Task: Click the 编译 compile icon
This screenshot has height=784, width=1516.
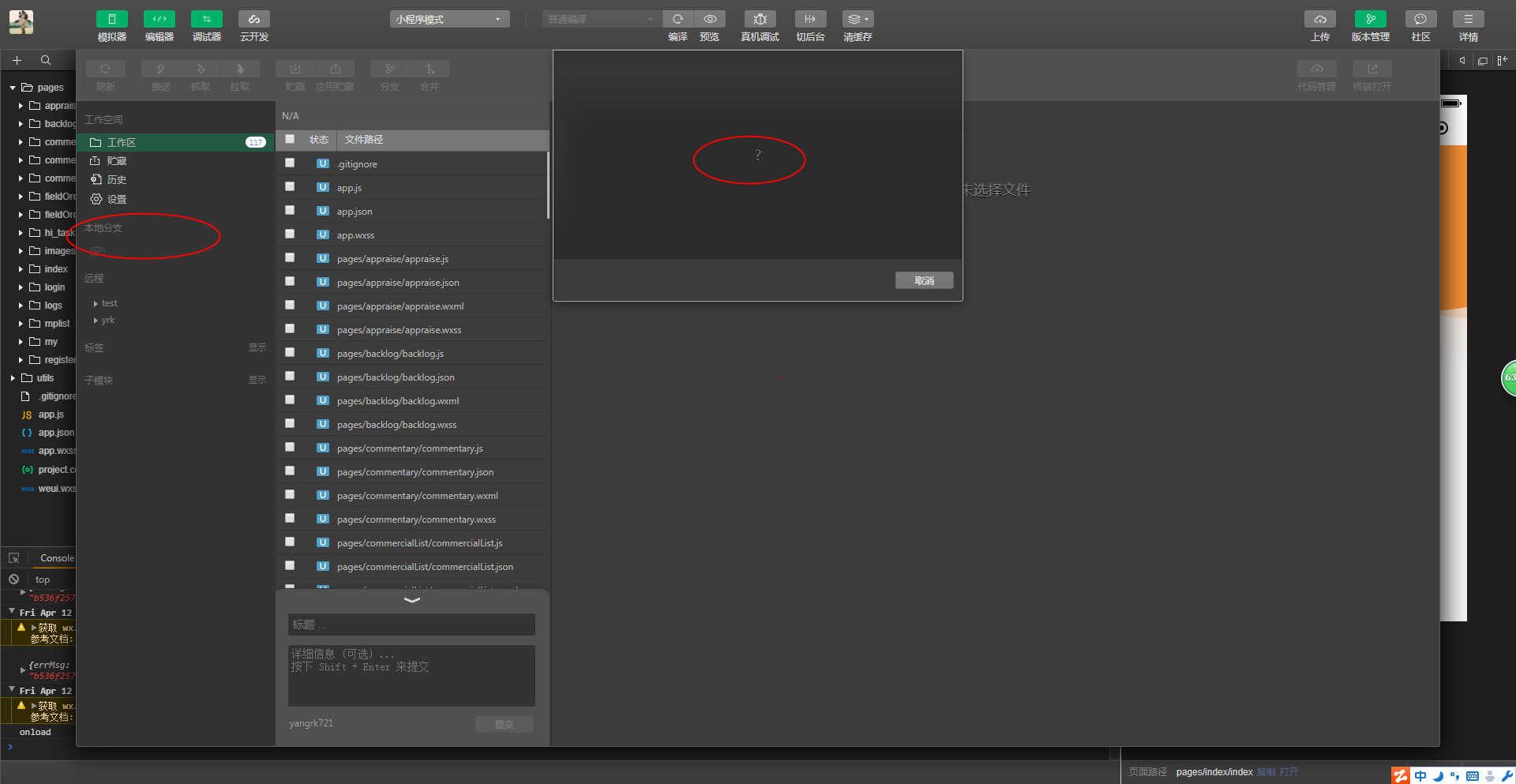Action: (677, 19)
